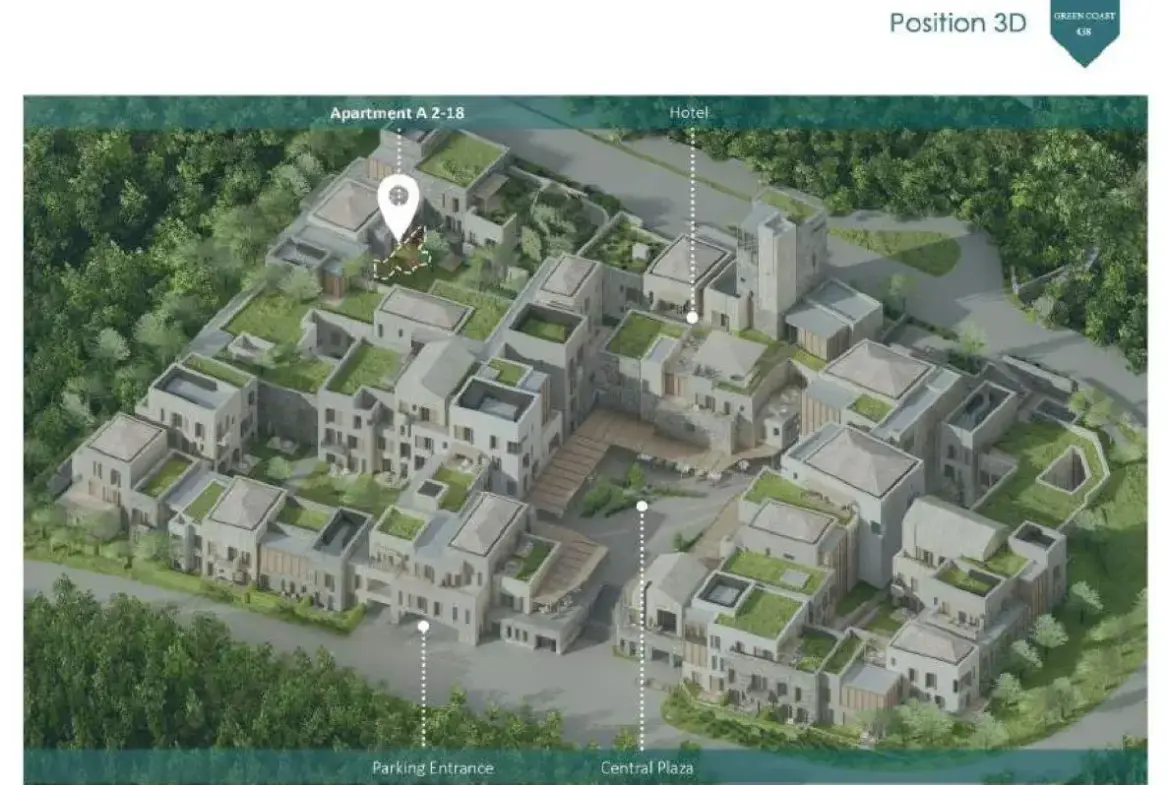This screenshot has width=1170, height=785.
Task: Select the Apartment A 2-18 label
Action: coord(397,113)
